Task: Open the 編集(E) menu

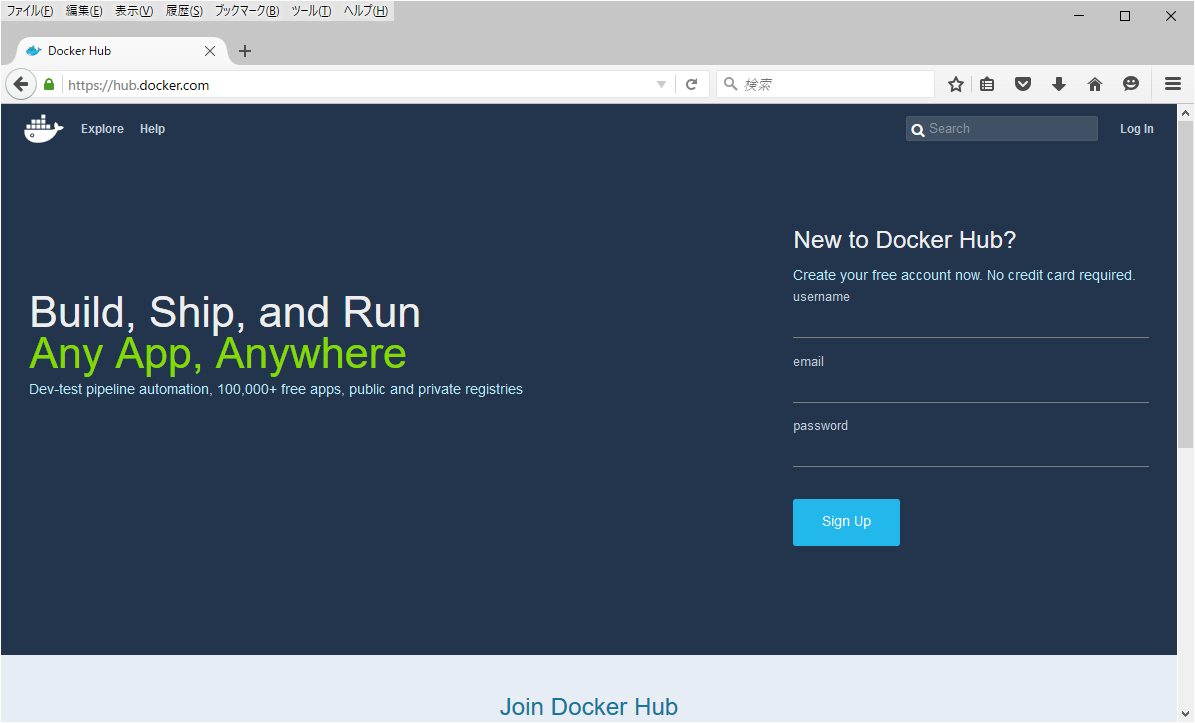Action: point(84,11)
